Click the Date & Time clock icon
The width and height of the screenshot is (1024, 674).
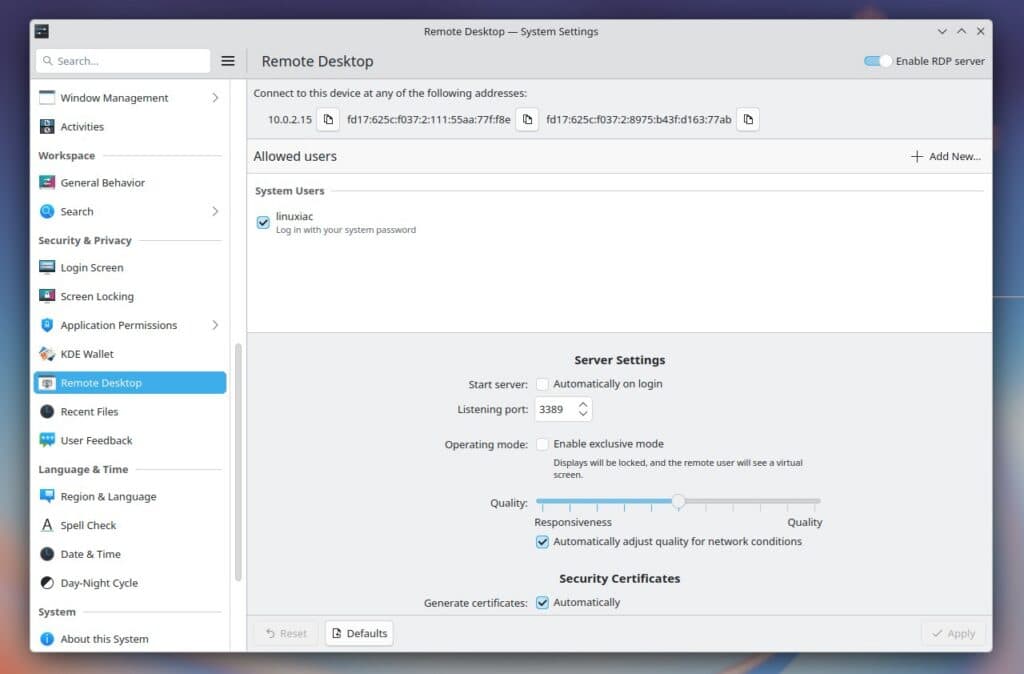pyautogui.click(x=47, y=554)
